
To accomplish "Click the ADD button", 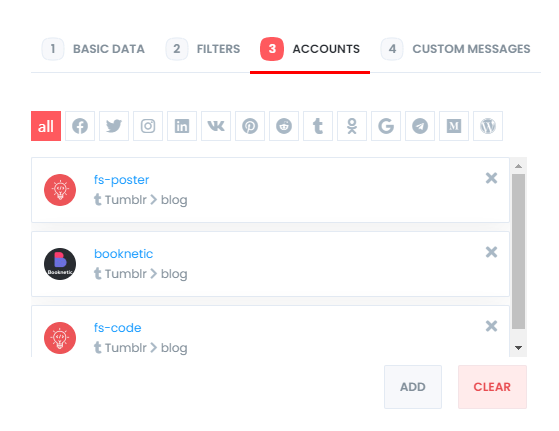I will point(413,387).
